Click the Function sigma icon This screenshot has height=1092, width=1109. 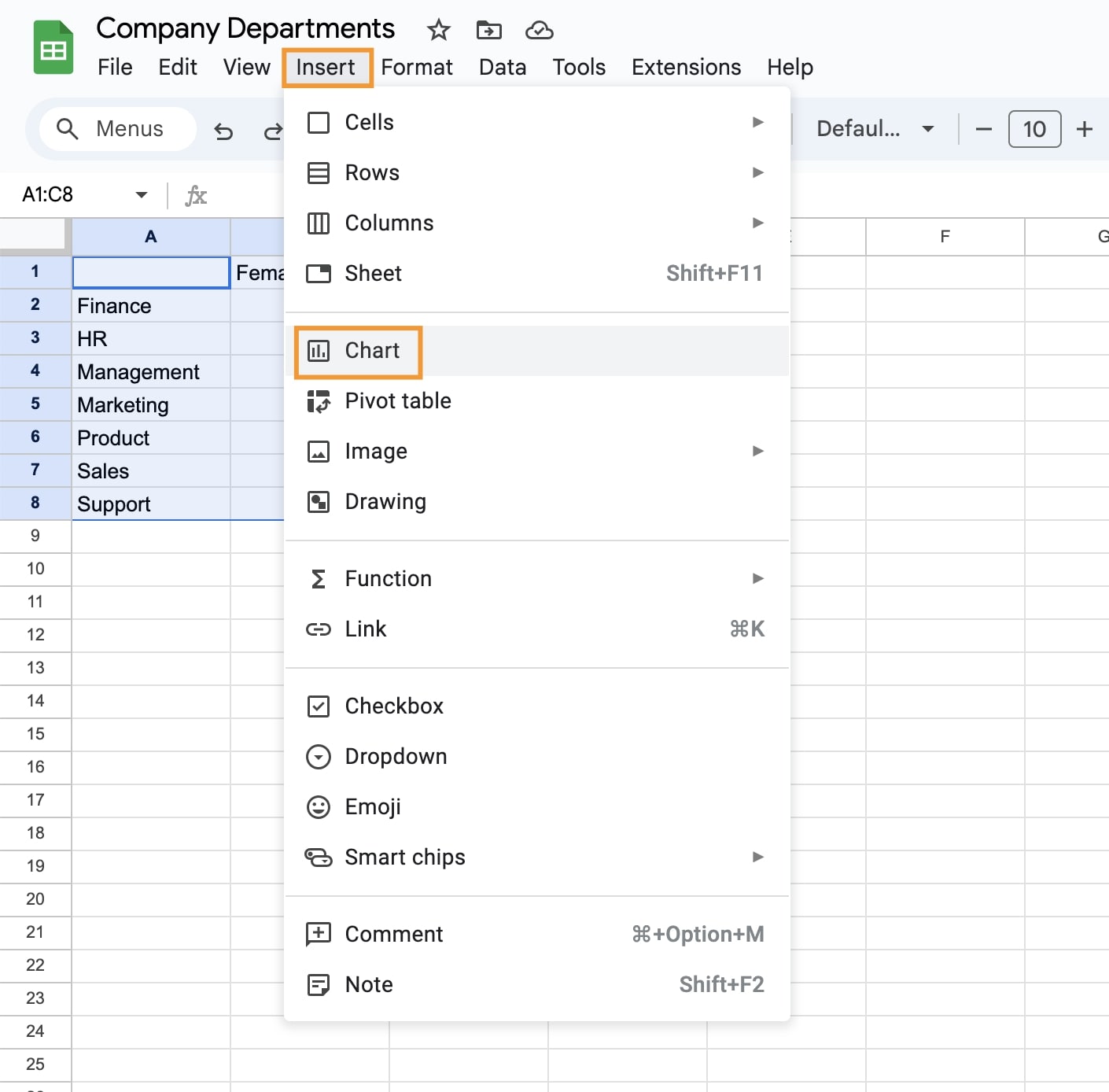click(x=319, y=579)
